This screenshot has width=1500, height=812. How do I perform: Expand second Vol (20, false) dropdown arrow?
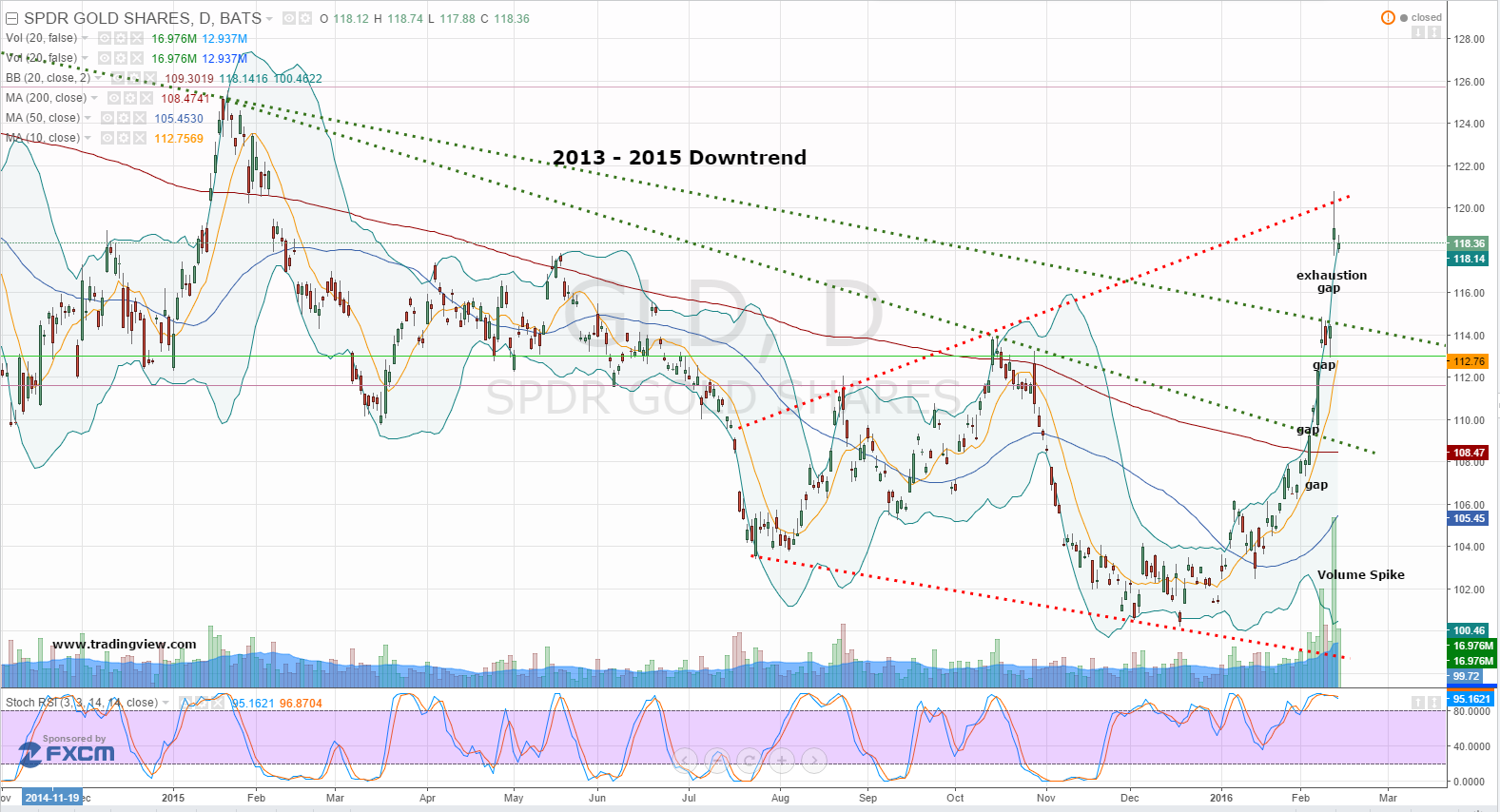(86, 59)
